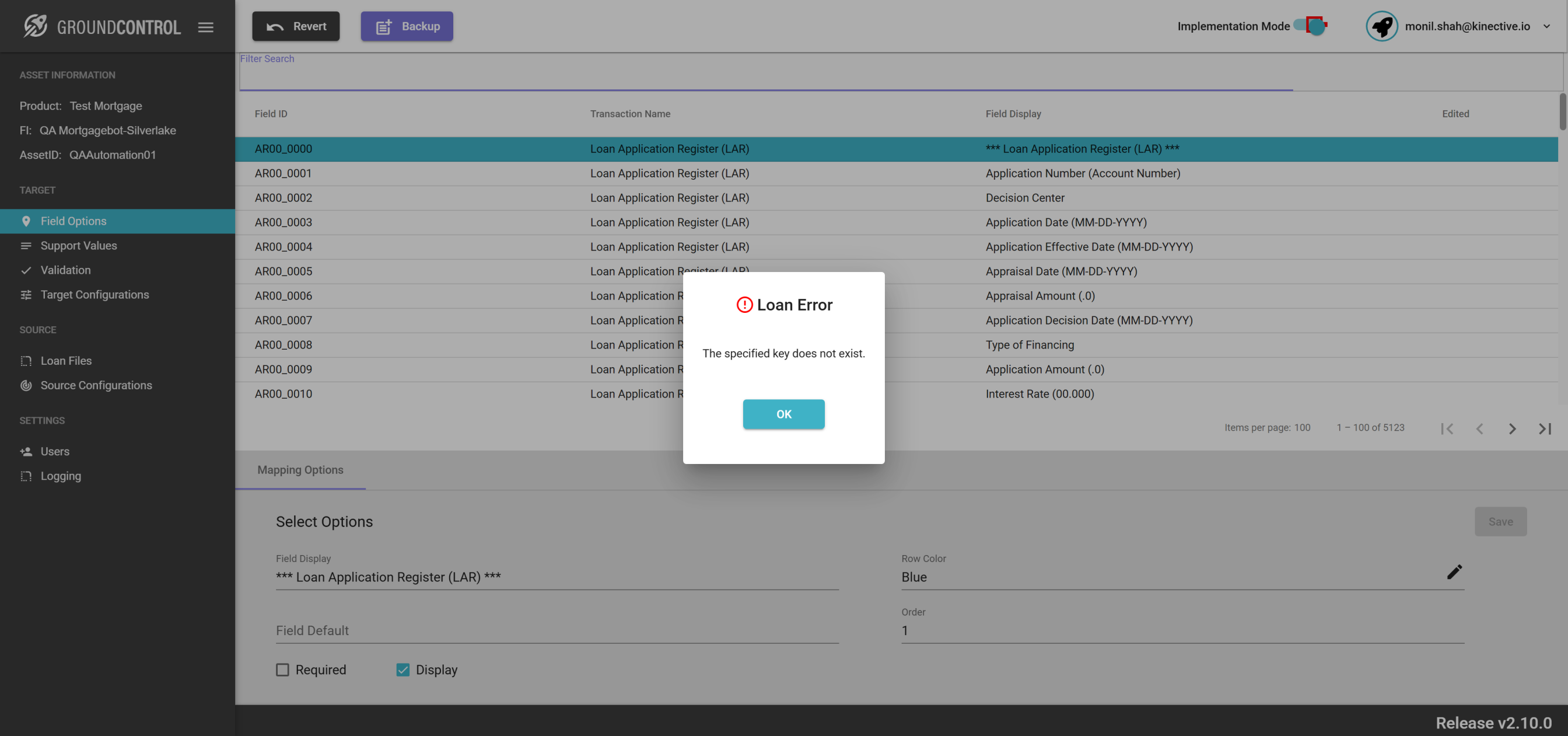Screen dimensions: 1568x736
Task: Click the hamburger menu icon
Action: point(206,27)
